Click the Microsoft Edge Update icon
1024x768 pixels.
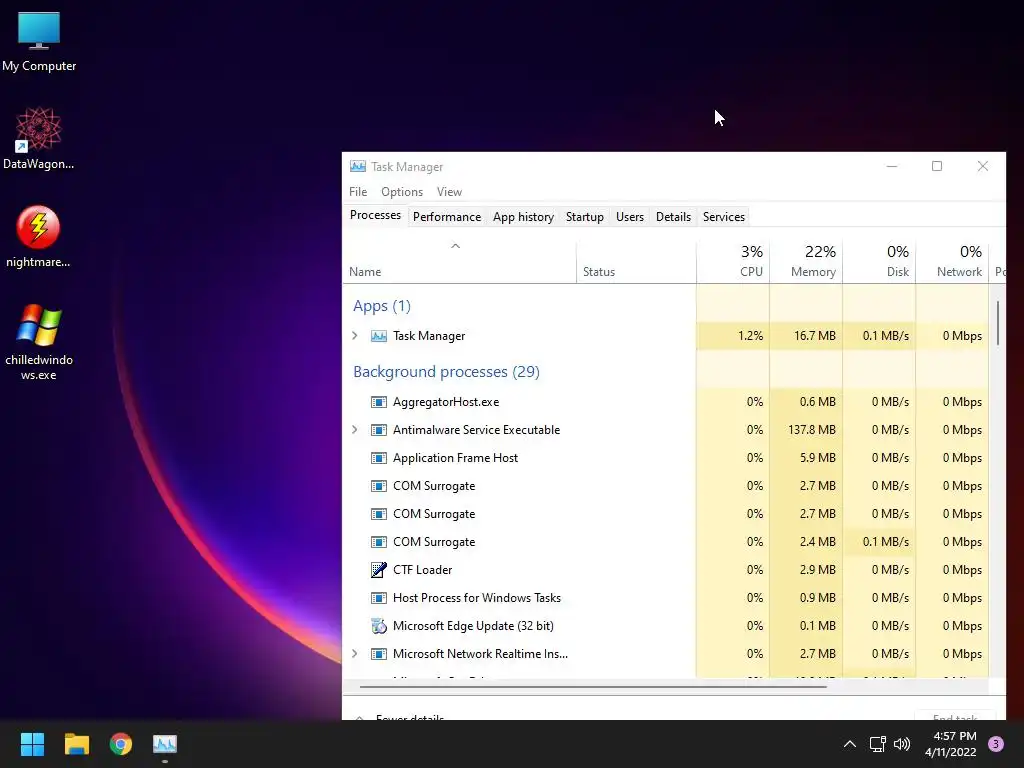point(379,626)
